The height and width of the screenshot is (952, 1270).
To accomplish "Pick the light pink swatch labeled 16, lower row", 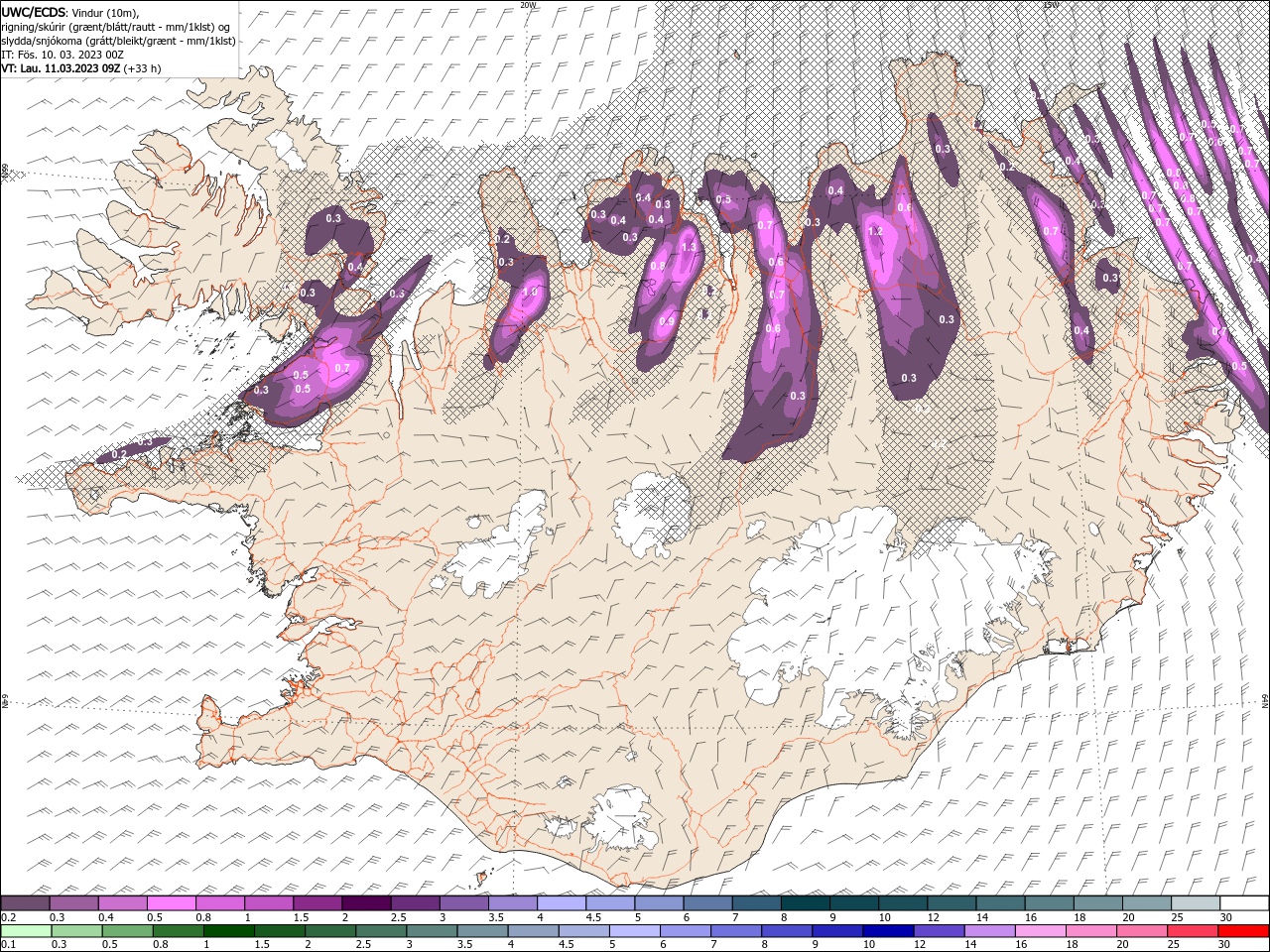I will pyautogui.click(x=1040, y=931).
